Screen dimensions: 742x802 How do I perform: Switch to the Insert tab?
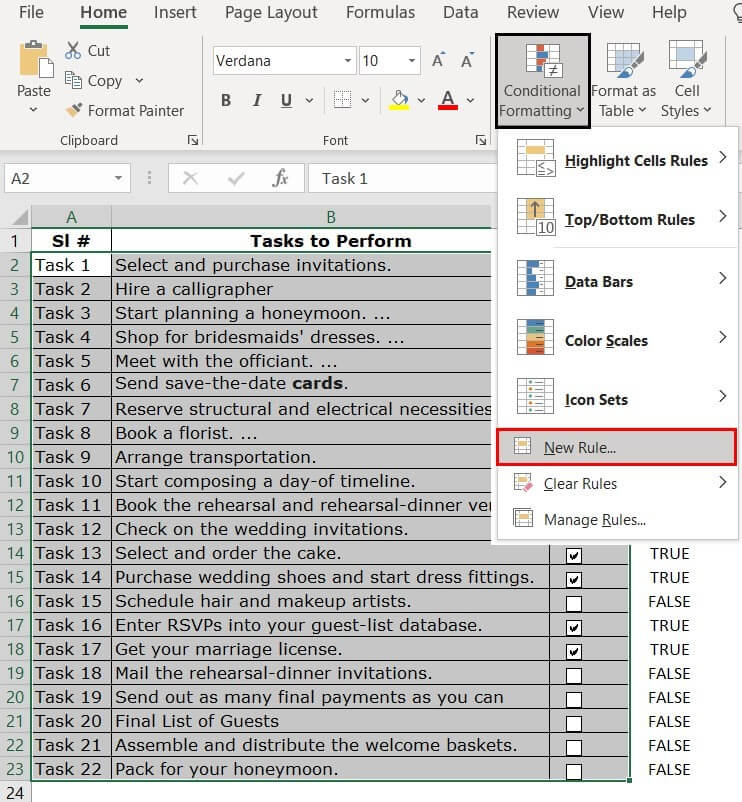[175, 12]
